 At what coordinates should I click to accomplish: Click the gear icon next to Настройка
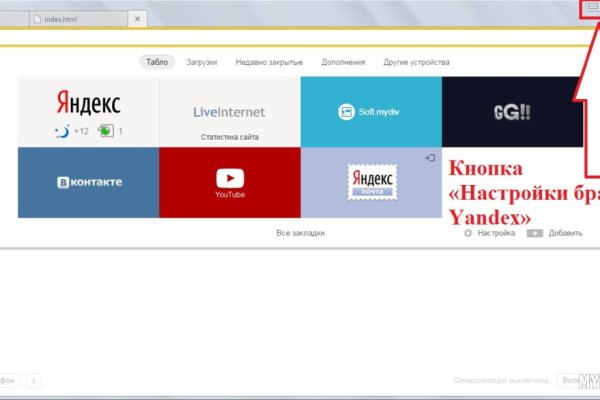pyautogui.click(x=469, y=233)
